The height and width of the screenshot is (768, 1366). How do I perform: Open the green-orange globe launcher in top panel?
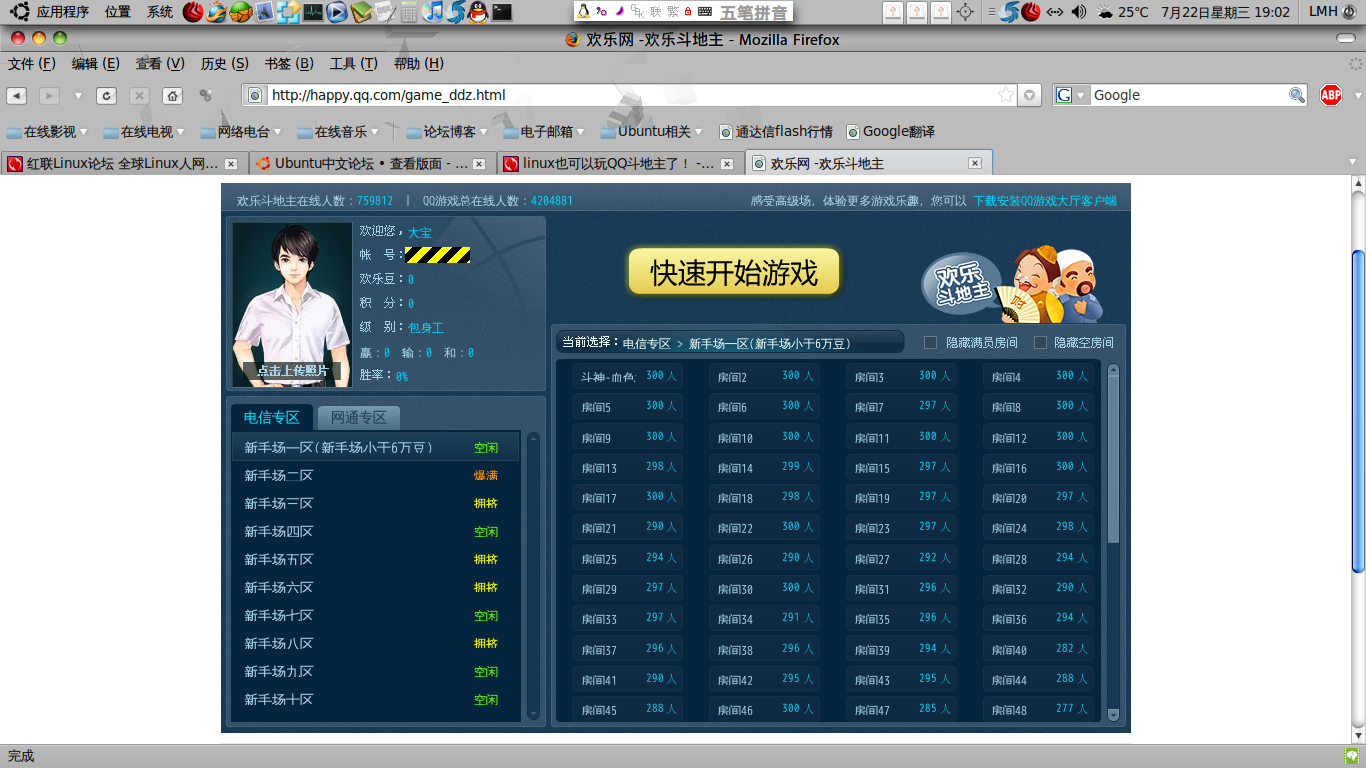(240, 12)
